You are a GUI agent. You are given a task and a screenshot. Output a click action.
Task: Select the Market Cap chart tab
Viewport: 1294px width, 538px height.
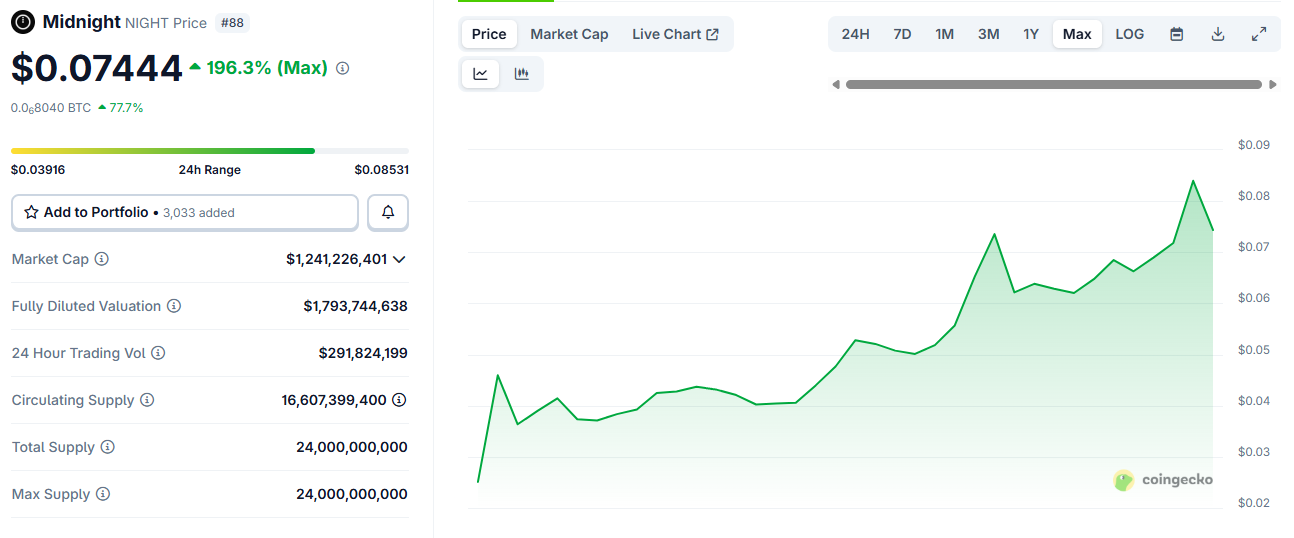(x=569, y=34)
